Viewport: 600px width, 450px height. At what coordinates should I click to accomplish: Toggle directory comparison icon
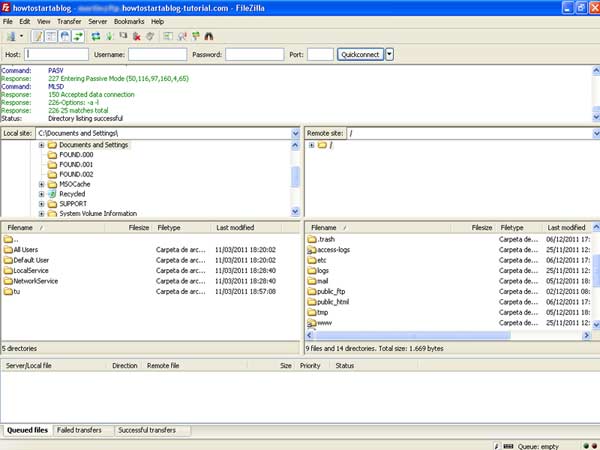pyautogui.click(x=182, y=36)
